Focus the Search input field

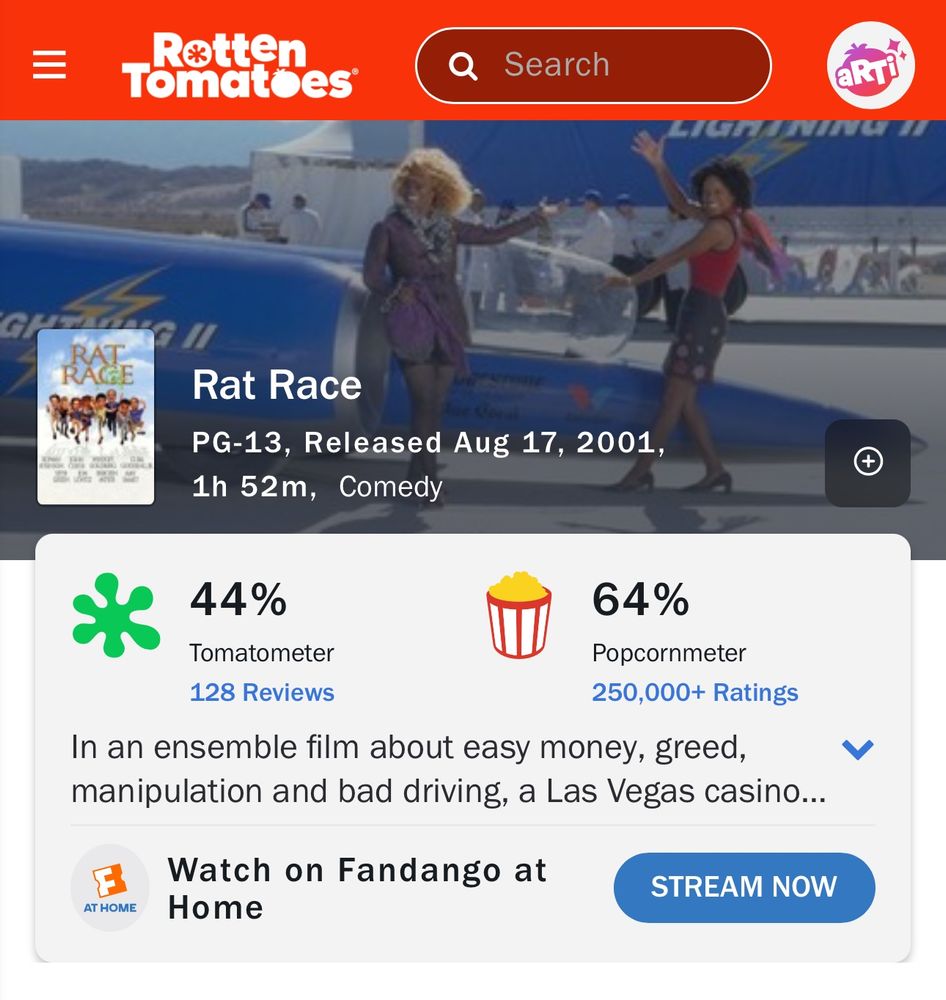pyautogui.click(x=593, y=65)
